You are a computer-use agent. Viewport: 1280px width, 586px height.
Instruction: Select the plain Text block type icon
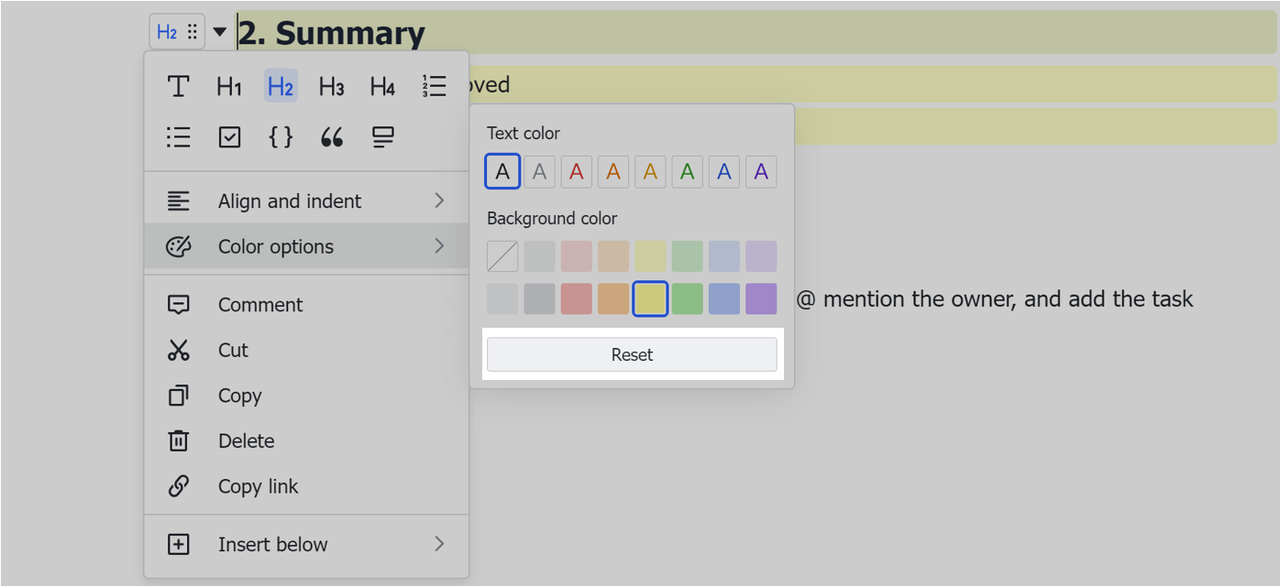[x=178, y=87]
